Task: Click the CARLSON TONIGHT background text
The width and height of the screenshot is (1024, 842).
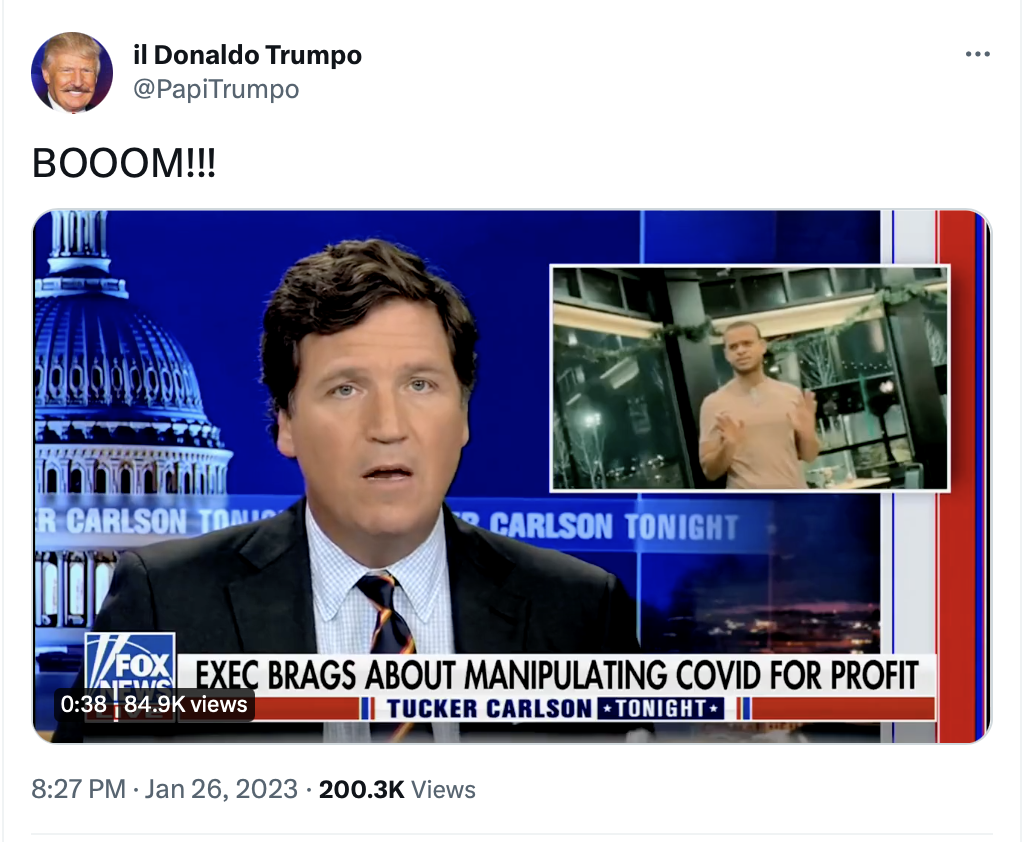Action: 613,526
